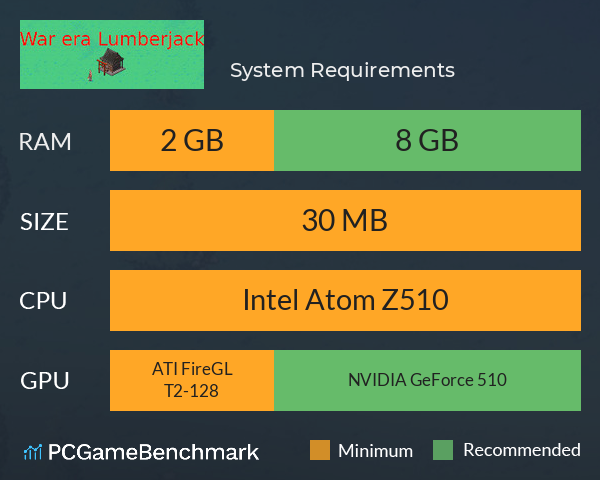Click the red War era Lumberjack title text

click(x=112, y=39)
